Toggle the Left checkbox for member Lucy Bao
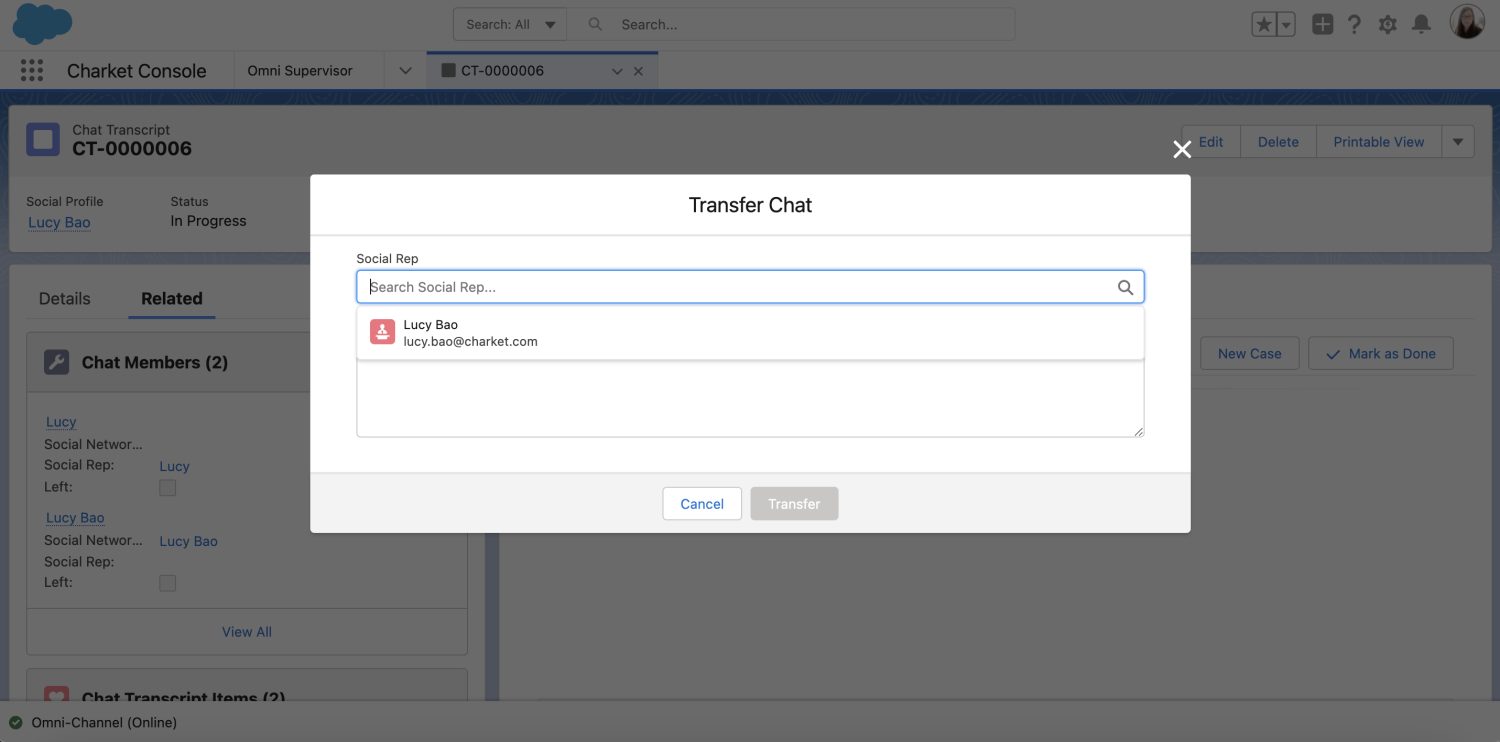 click(x=168, y=583)
